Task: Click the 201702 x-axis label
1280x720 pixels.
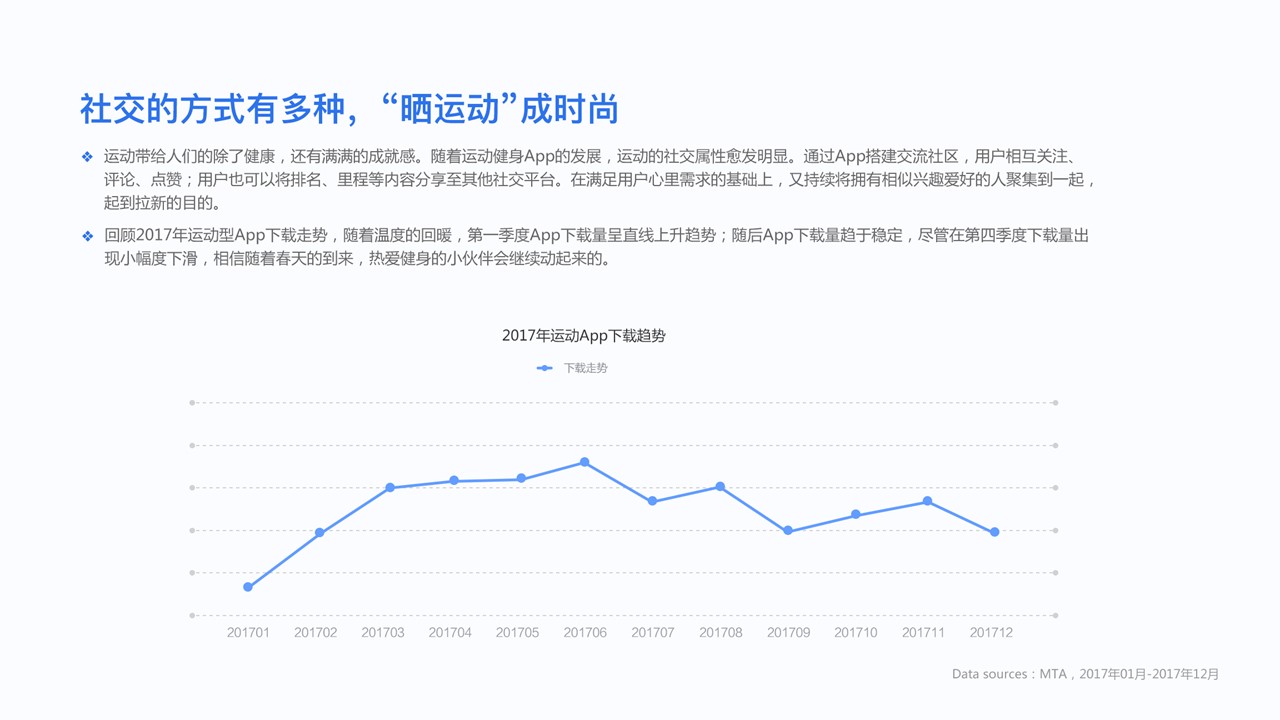Action: 315,633
